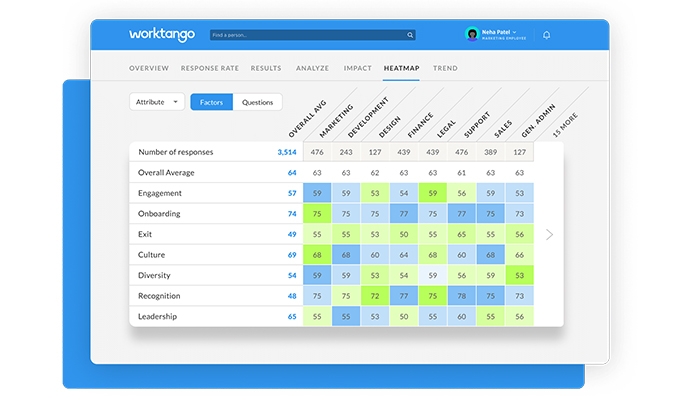Open the notifications bell
The height and width of the screenshot is (400, 700).
click(546, 35)
